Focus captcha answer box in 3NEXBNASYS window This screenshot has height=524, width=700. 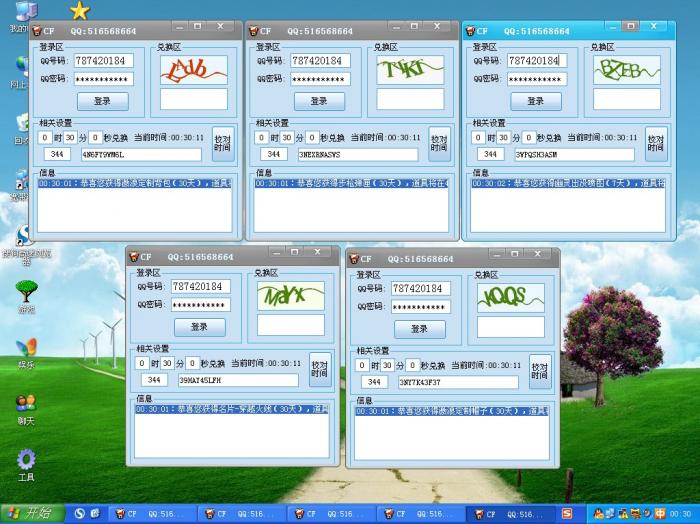(410, 99)
